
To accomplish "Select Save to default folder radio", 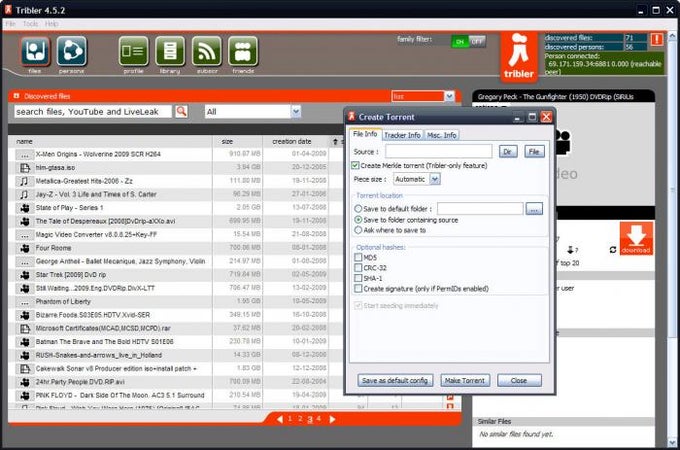I will [358, 209].
